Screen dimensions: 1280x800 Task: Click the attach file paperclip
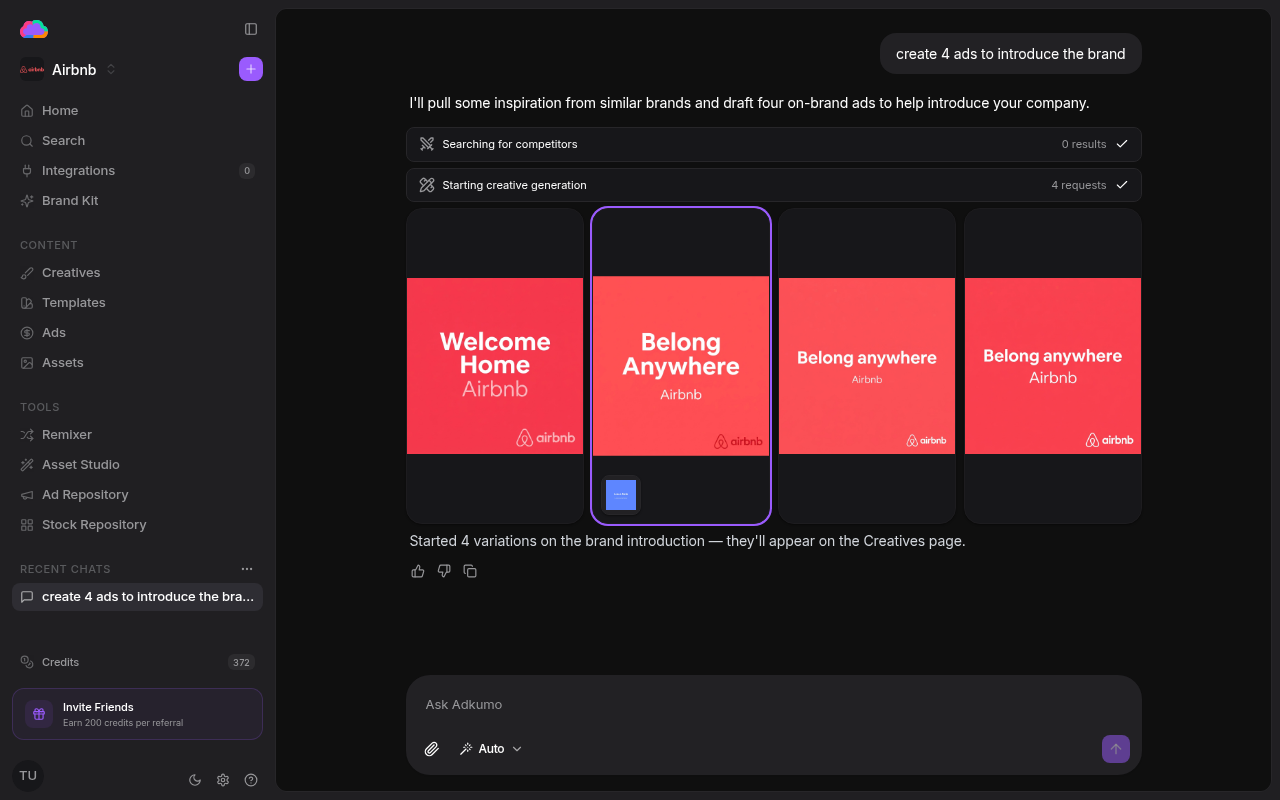[432, 749]
